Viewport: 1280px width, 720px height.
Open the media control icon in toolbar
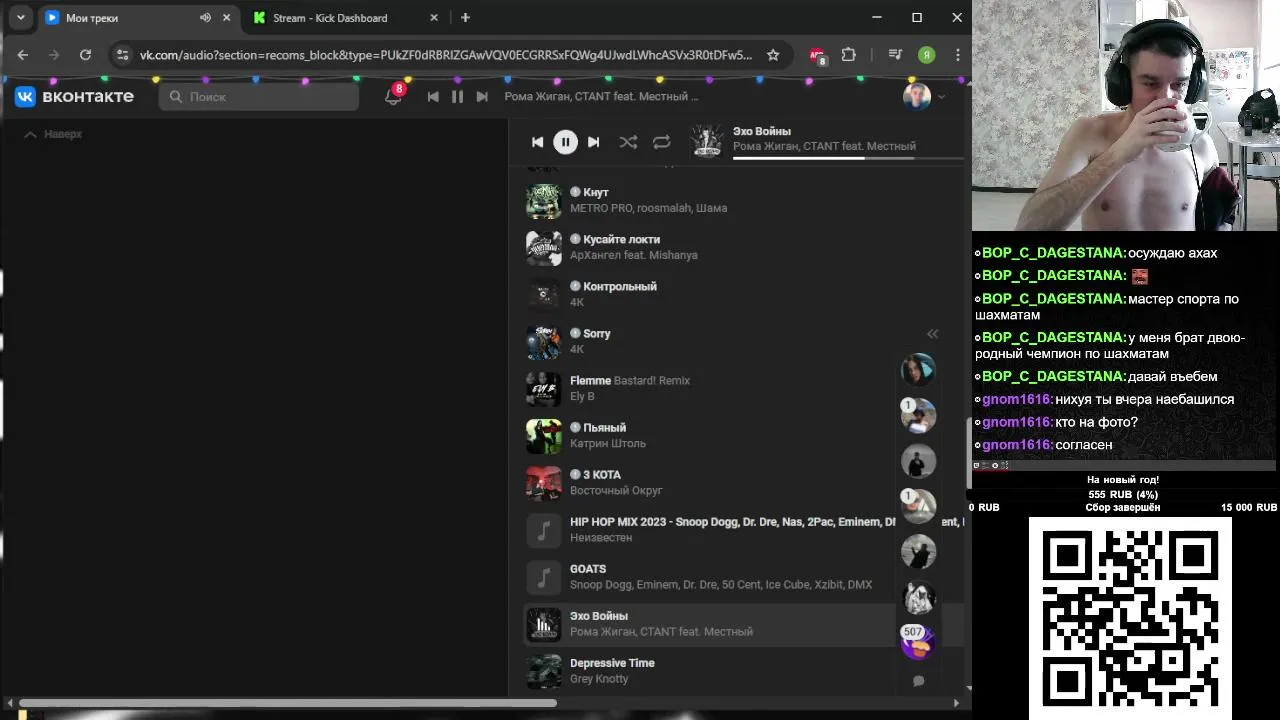click(895, 55)
